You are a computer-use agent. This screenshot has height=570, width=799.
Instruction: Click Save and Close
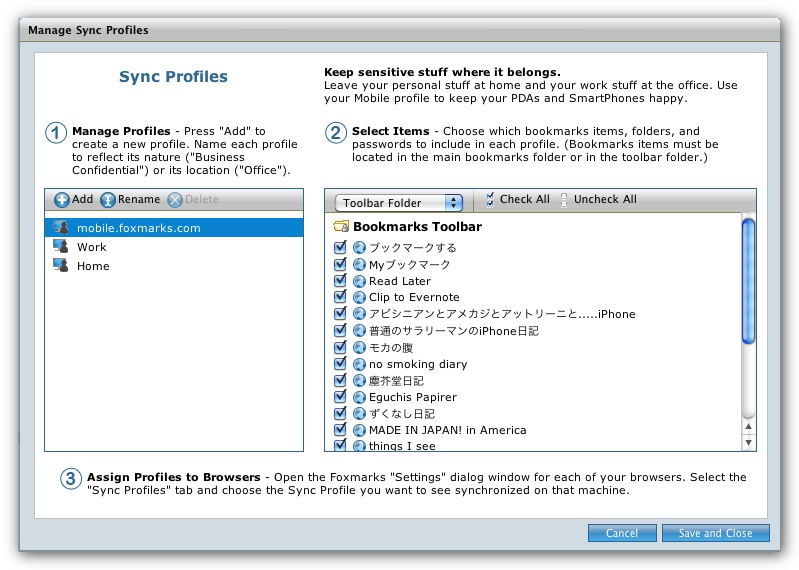pyautogui.click(x=715, y=533)
